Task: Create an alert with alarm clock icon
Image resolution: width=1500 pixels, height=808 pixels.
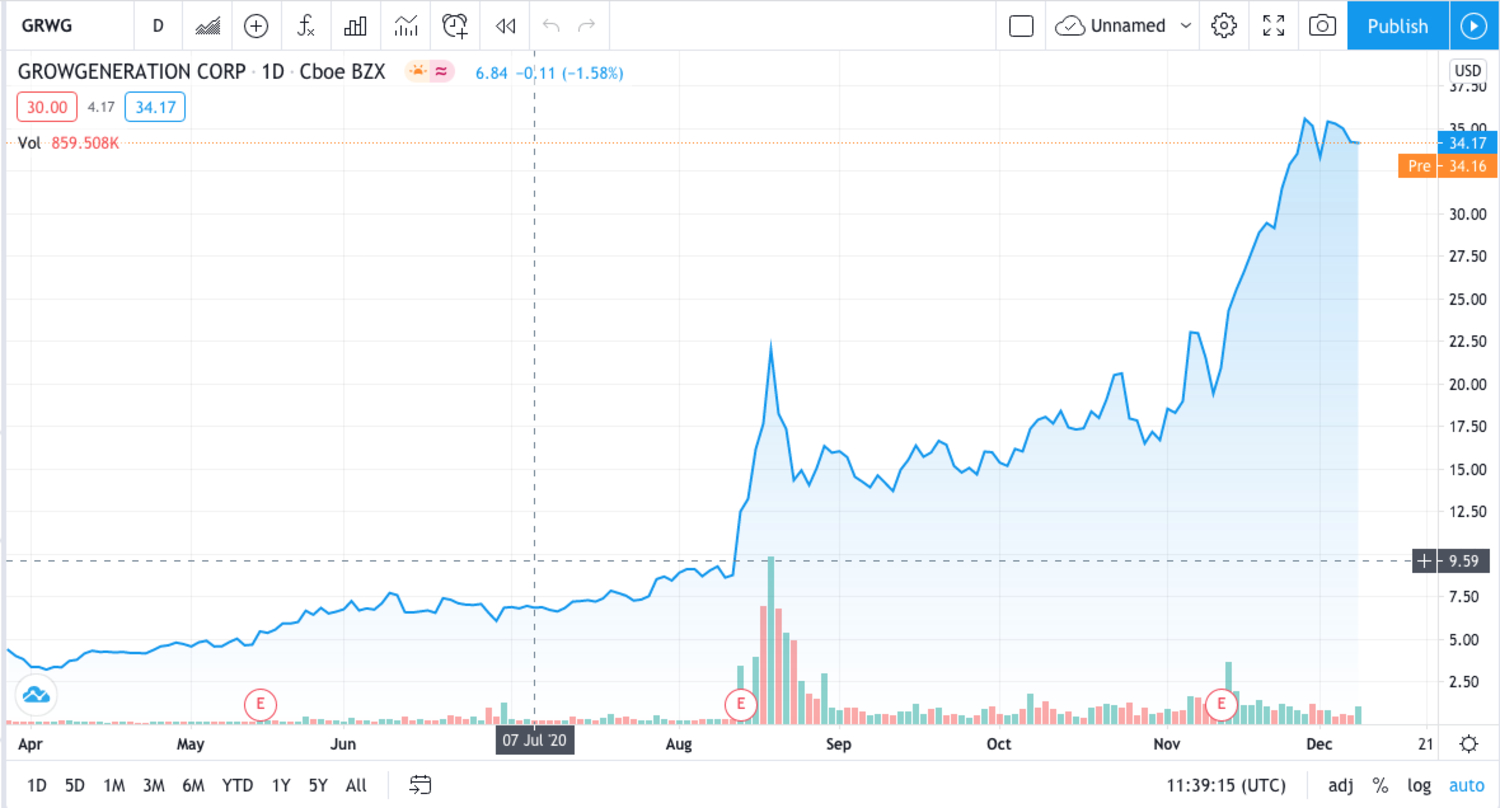Action: pos(456,26)
